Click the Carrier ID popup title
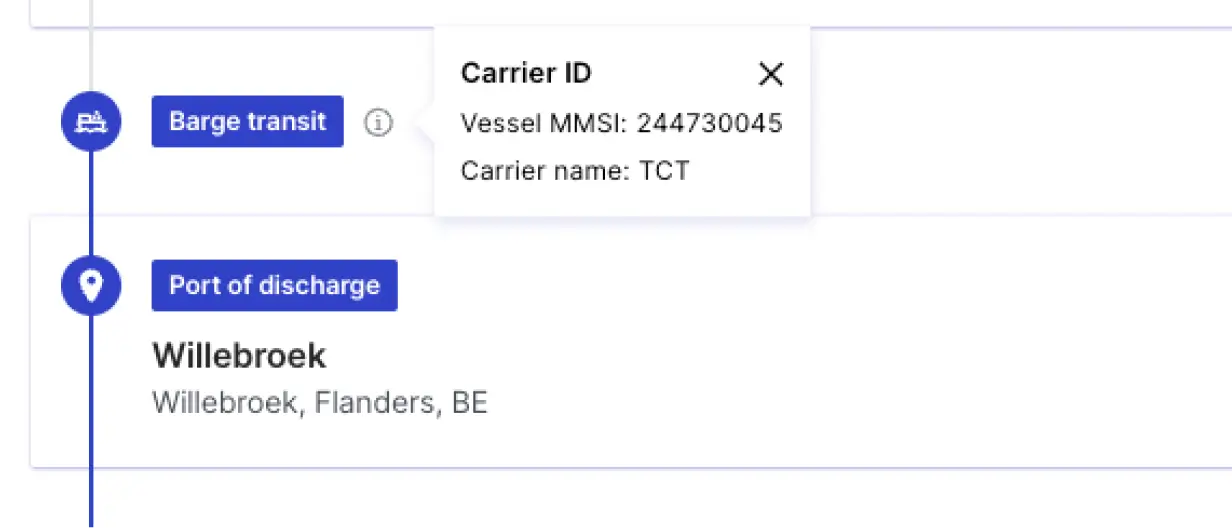 526,73
